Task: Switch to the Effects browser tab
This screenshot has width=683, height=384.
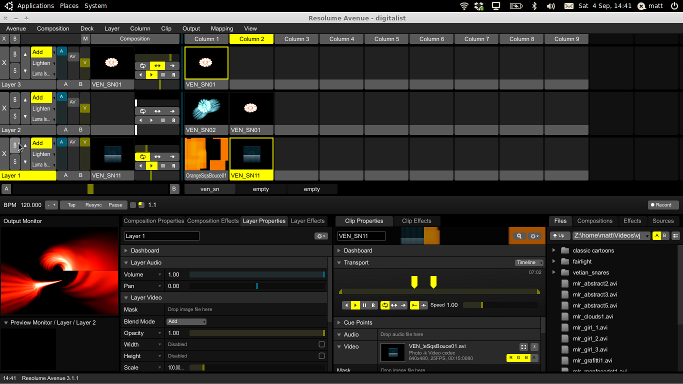Action: pos(632,221)
